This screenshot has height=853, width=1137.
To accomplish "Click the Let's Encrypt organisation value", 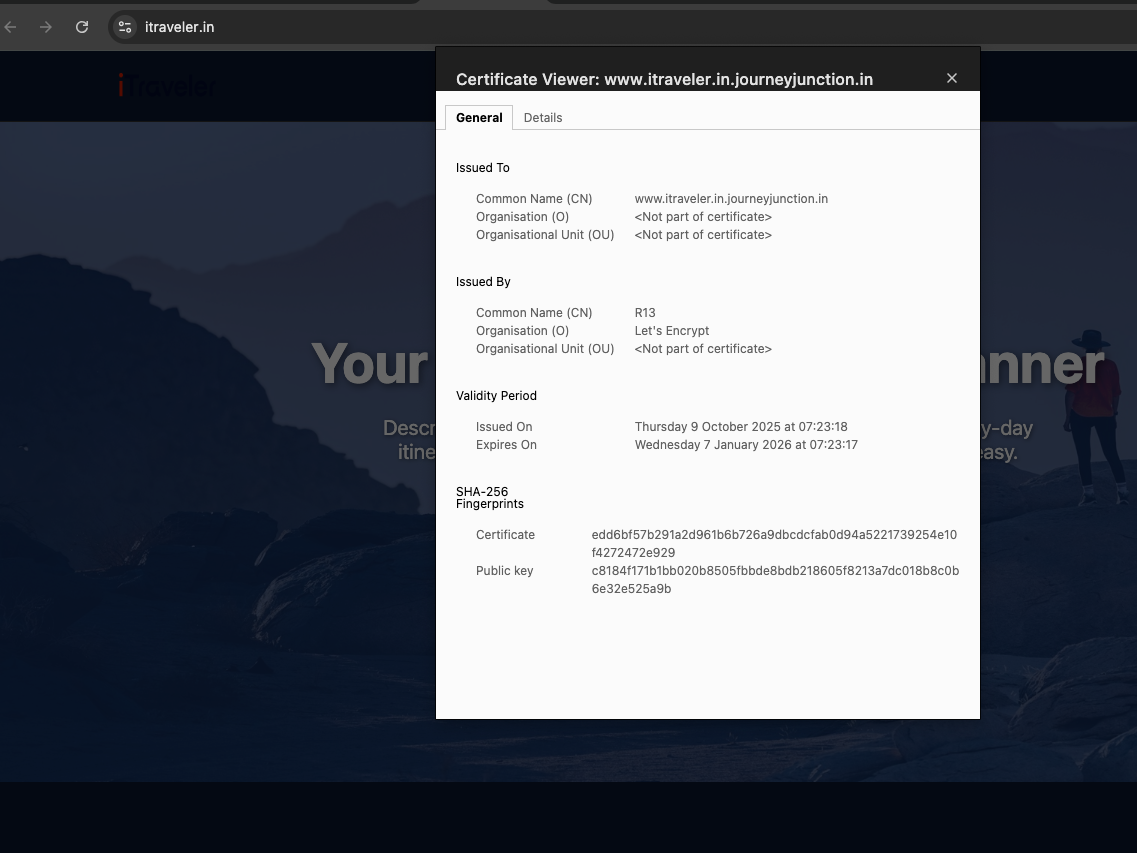I will click(x=672, y=331).
